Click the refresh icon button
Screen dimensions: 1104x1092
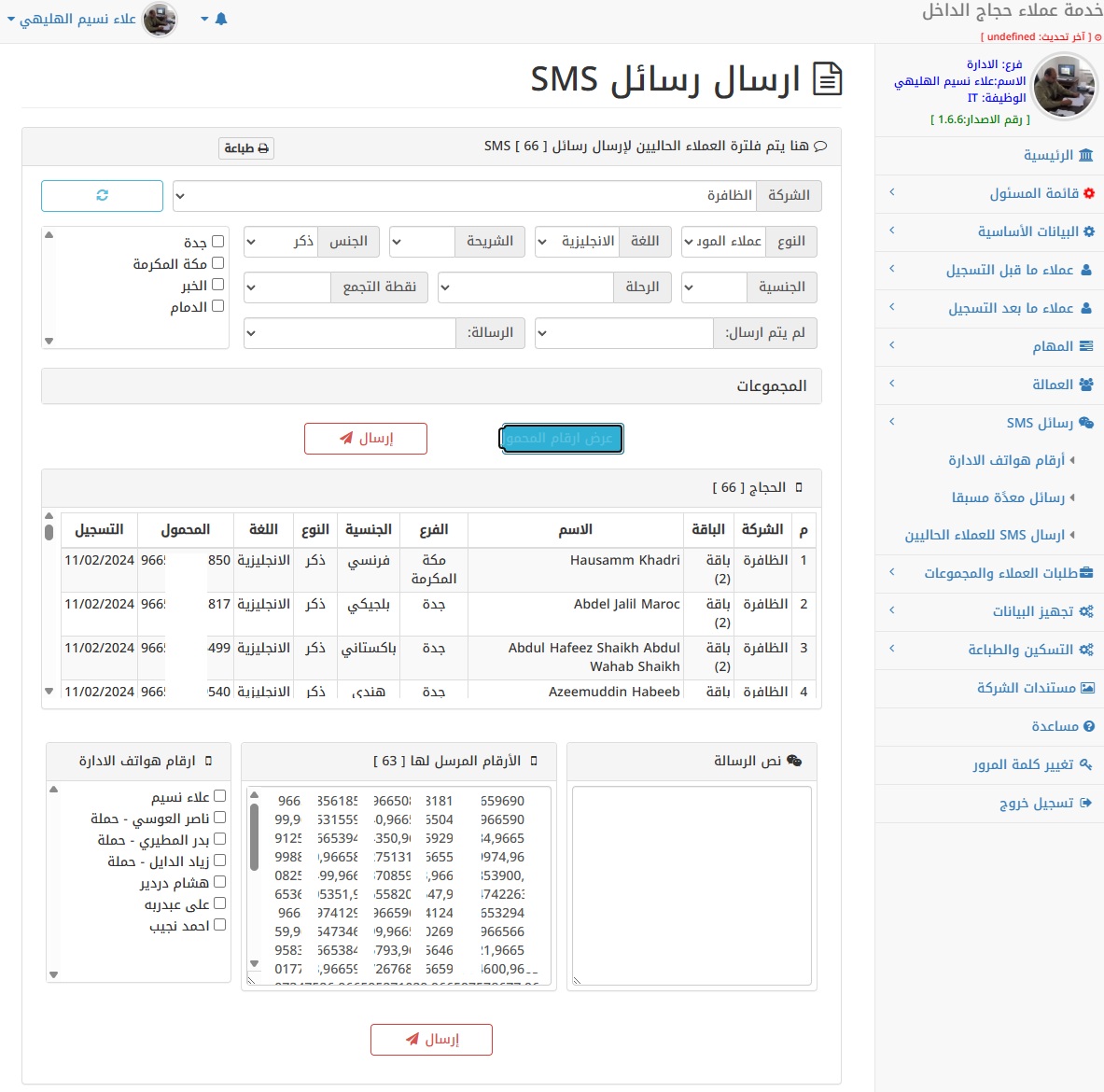coord(102,196)
